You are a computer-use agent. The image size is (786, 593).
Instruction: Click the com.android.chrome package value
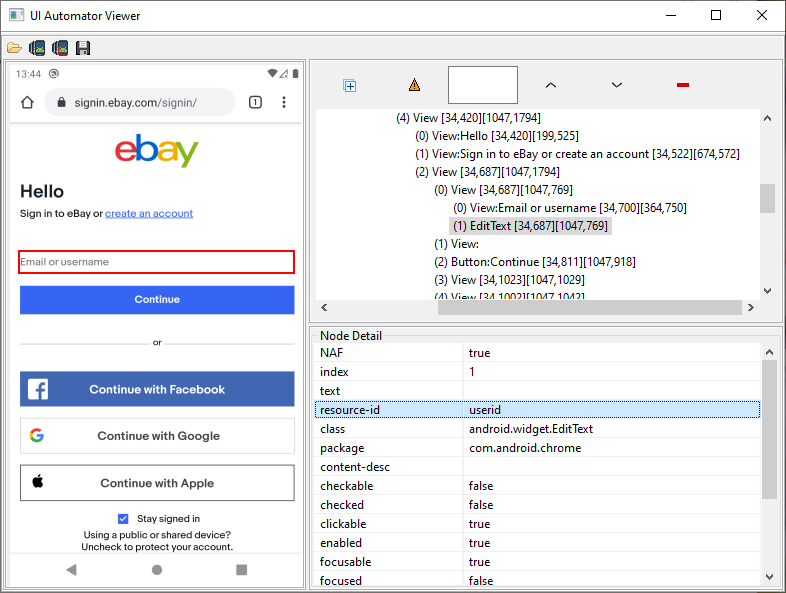point(525,448)
